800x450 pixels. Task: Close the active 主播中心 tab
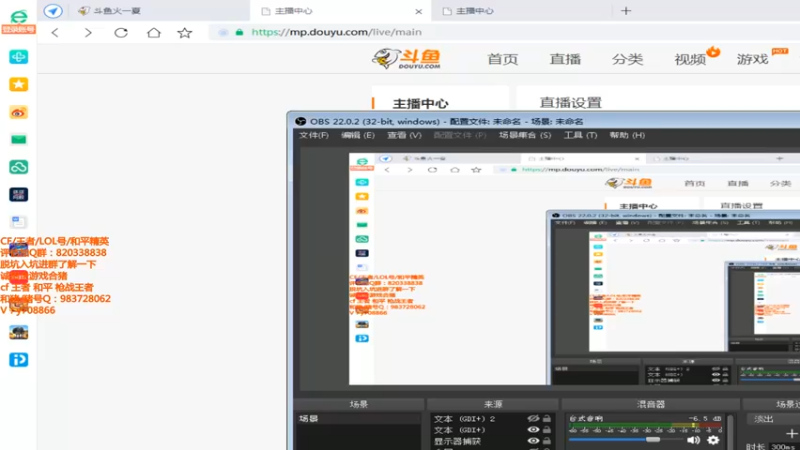click(418, 11)
